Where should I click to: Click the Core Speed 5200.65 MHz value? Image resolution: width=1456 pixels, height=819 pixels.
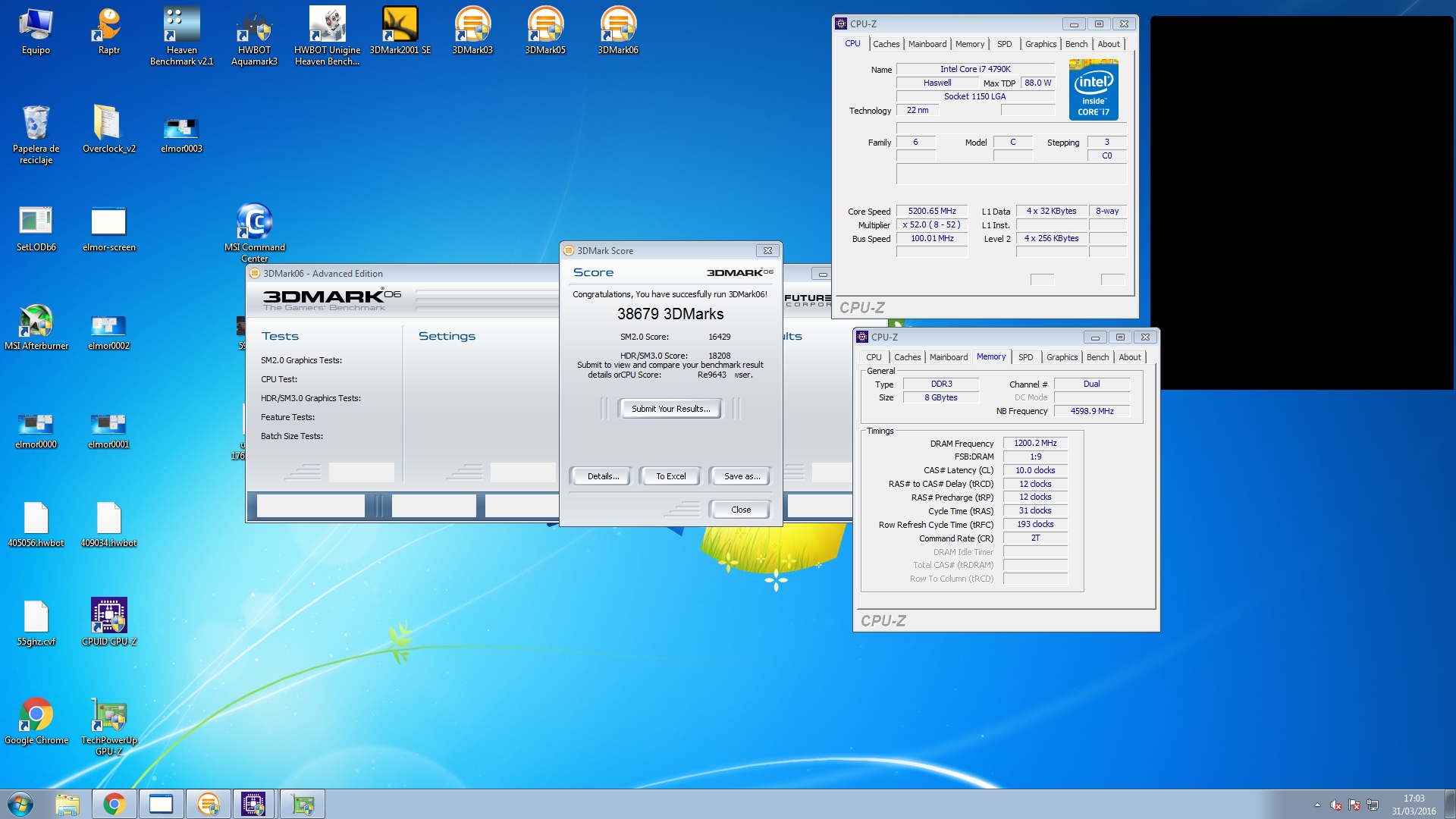tap(932, 211)
